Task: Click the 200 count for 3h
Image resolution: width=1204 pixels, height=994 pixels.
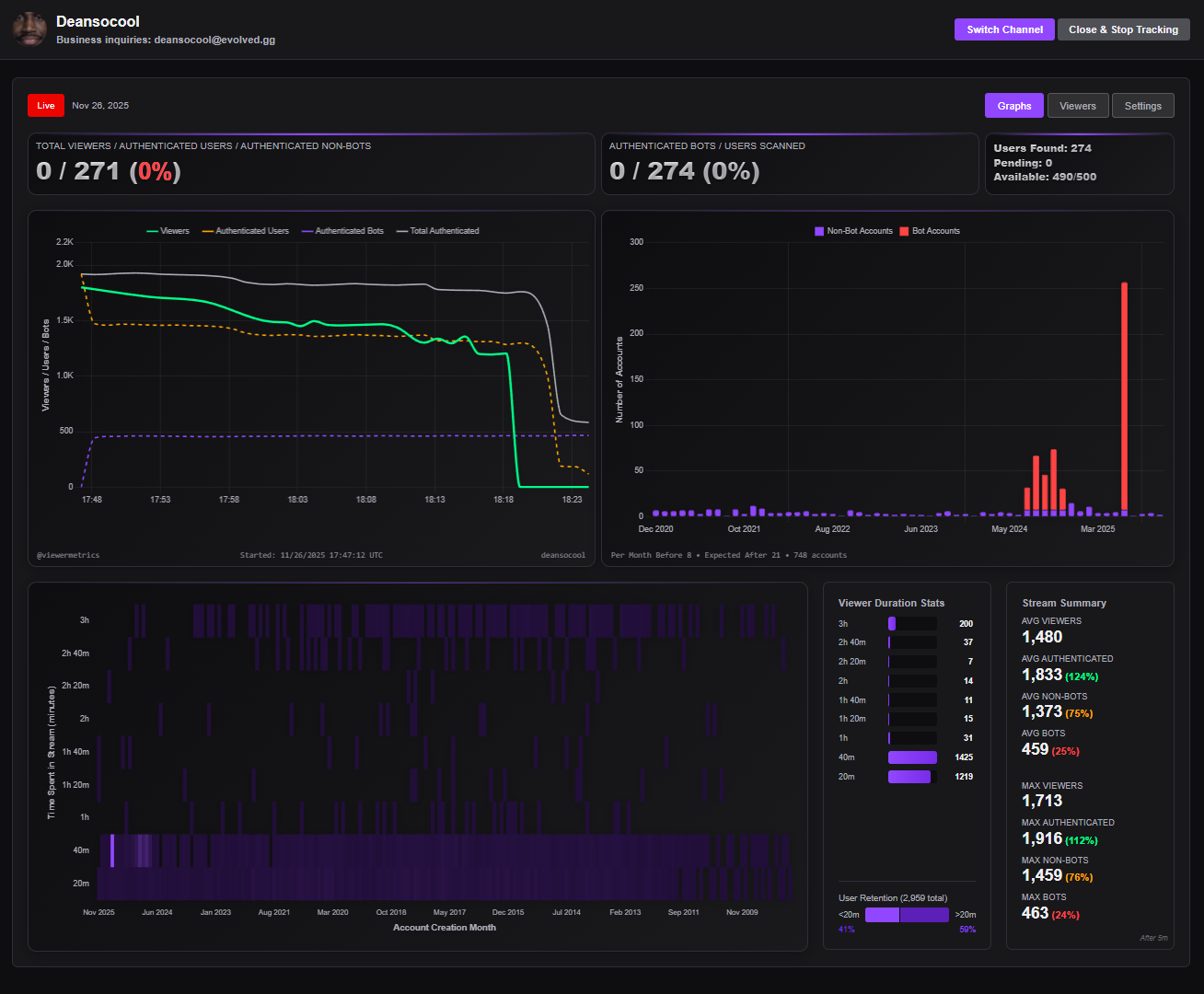Action: click(x=966, y=624)
